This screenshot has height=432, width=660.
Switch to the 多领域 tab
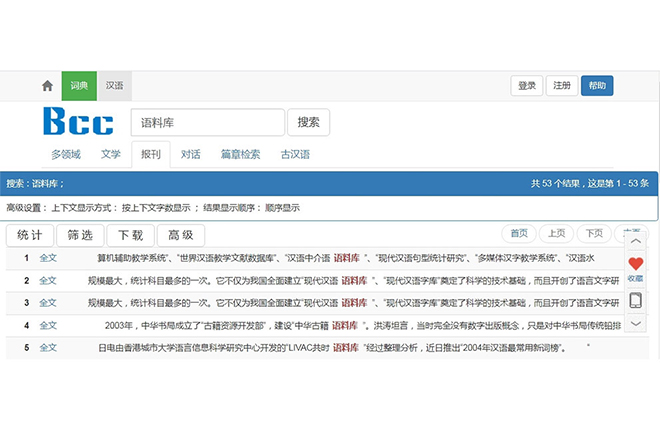click(66, 155)
